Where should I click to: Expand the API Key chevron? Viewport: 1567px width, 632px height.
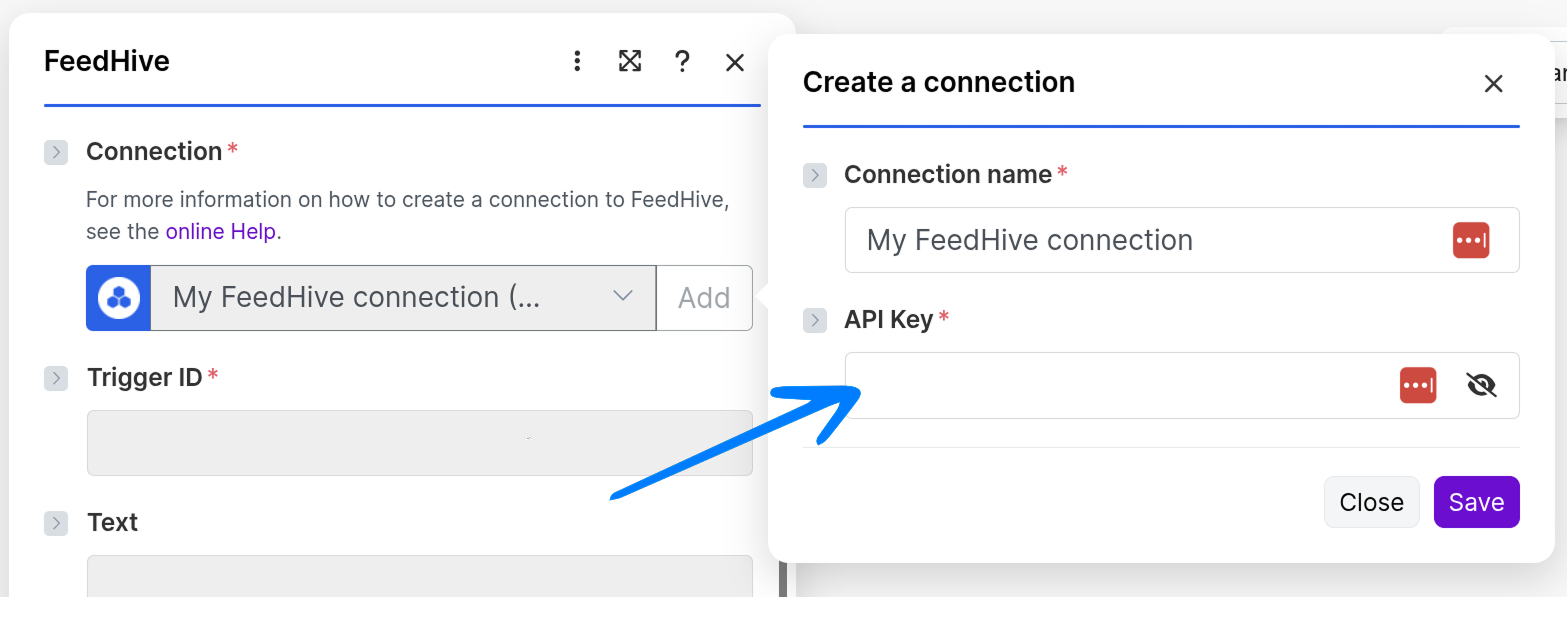pos(815,320)
